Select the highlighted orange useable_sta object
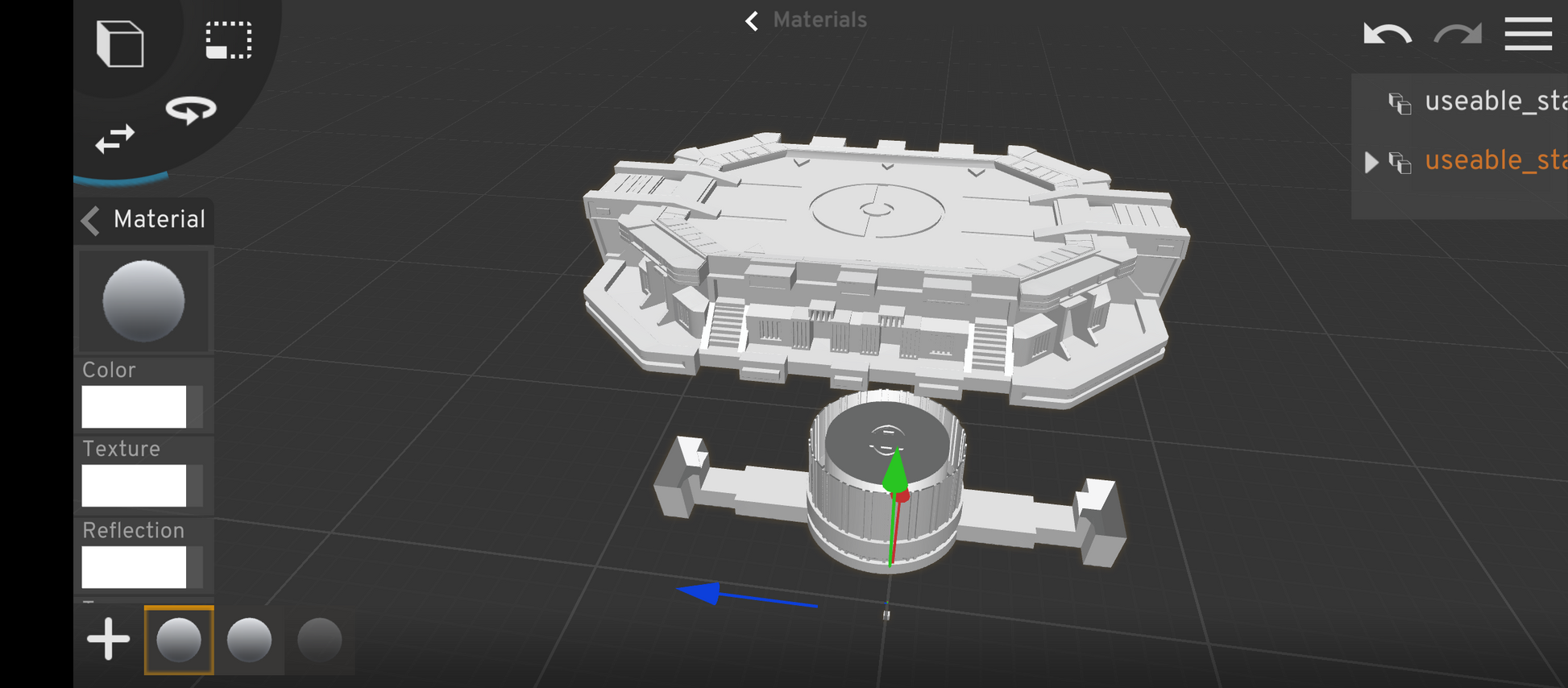Image resolution: width=1568 pixels, height=688 pixels. pos(1495,161)
